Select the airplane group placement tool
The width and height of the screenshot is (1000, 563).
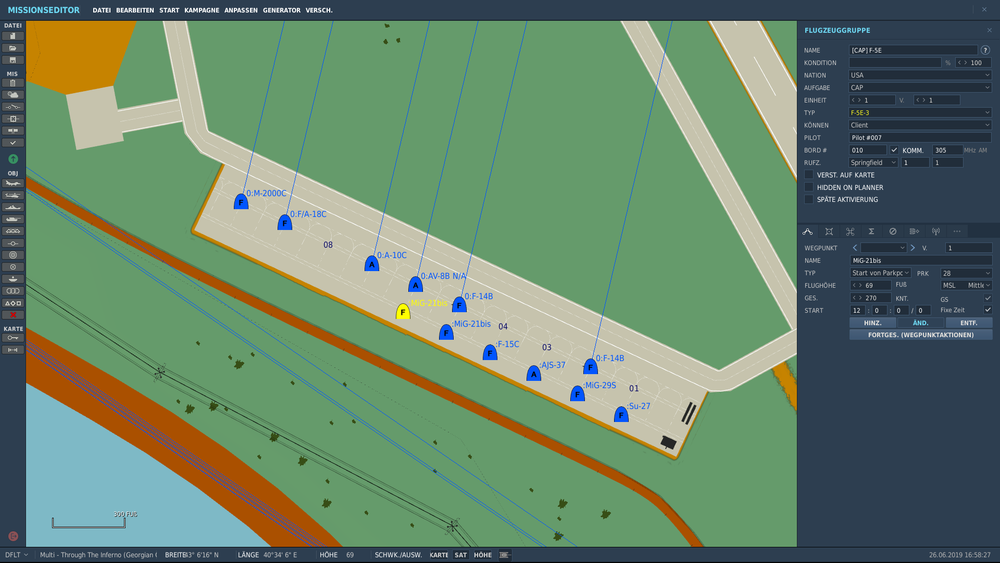[x=13, y=183]
